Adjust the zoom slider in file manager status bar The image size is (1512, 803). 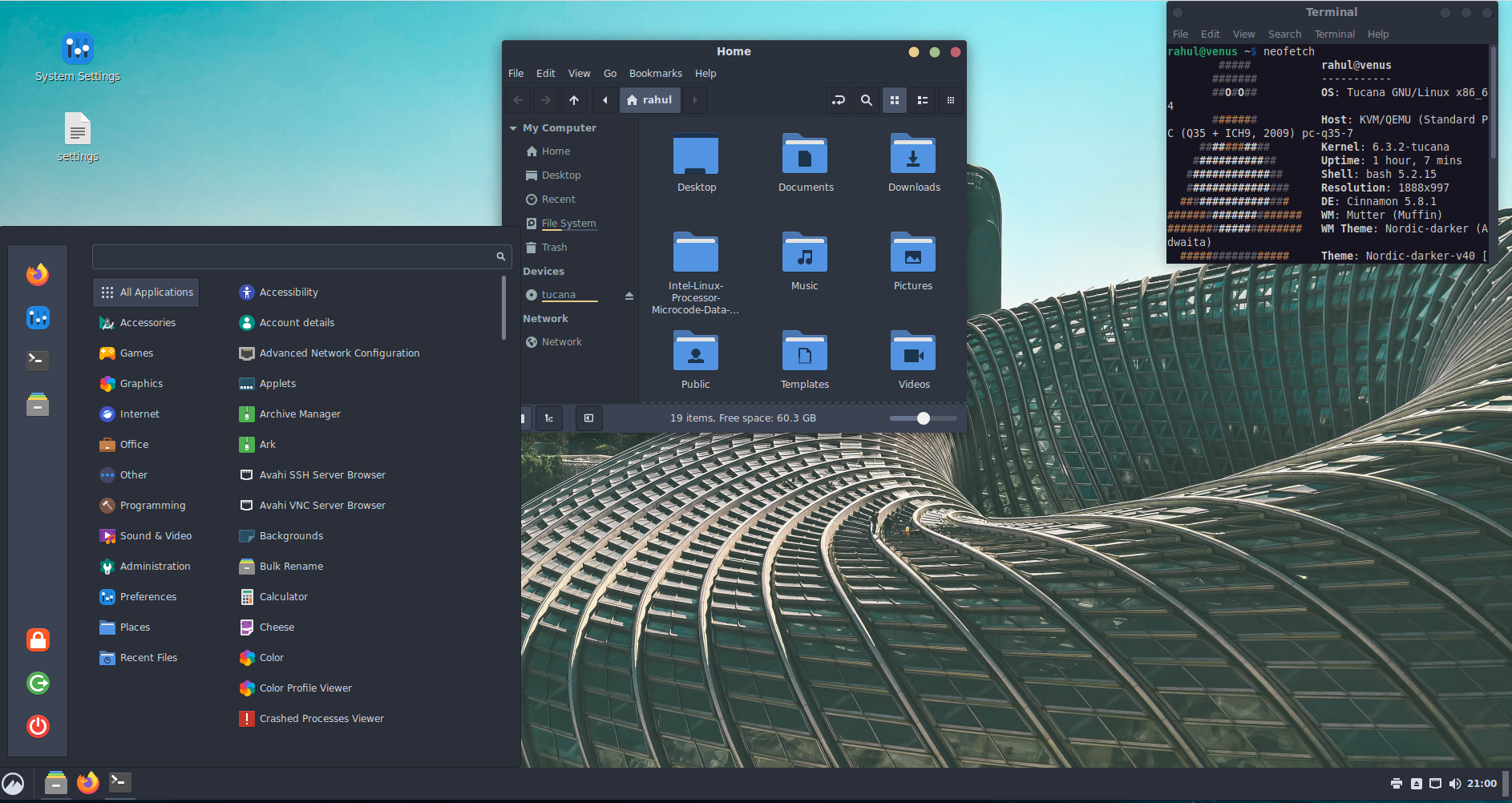pos(924,418)
